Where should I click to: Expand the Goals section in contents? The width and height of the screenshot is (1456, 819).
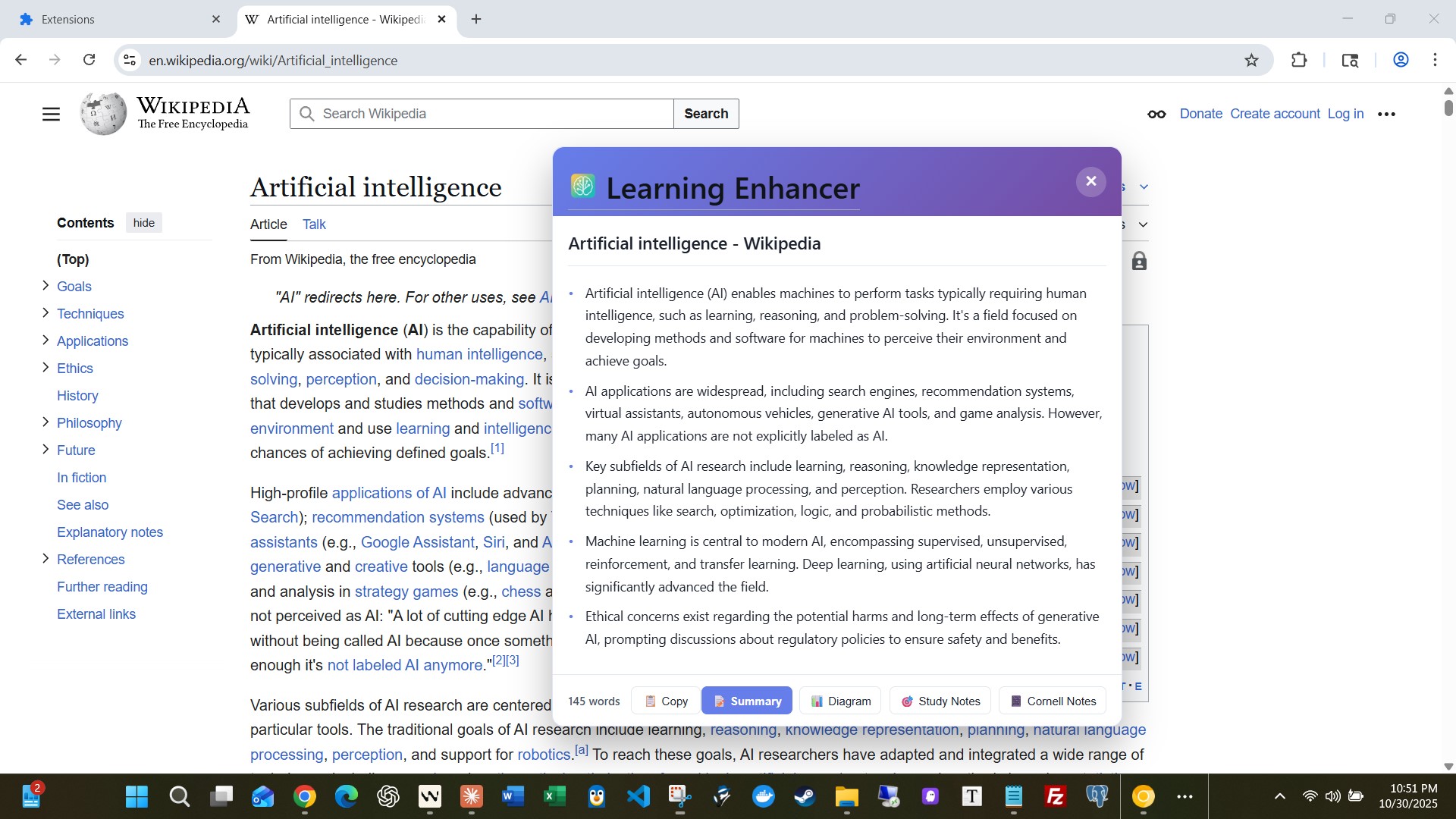tap(45, 286)
